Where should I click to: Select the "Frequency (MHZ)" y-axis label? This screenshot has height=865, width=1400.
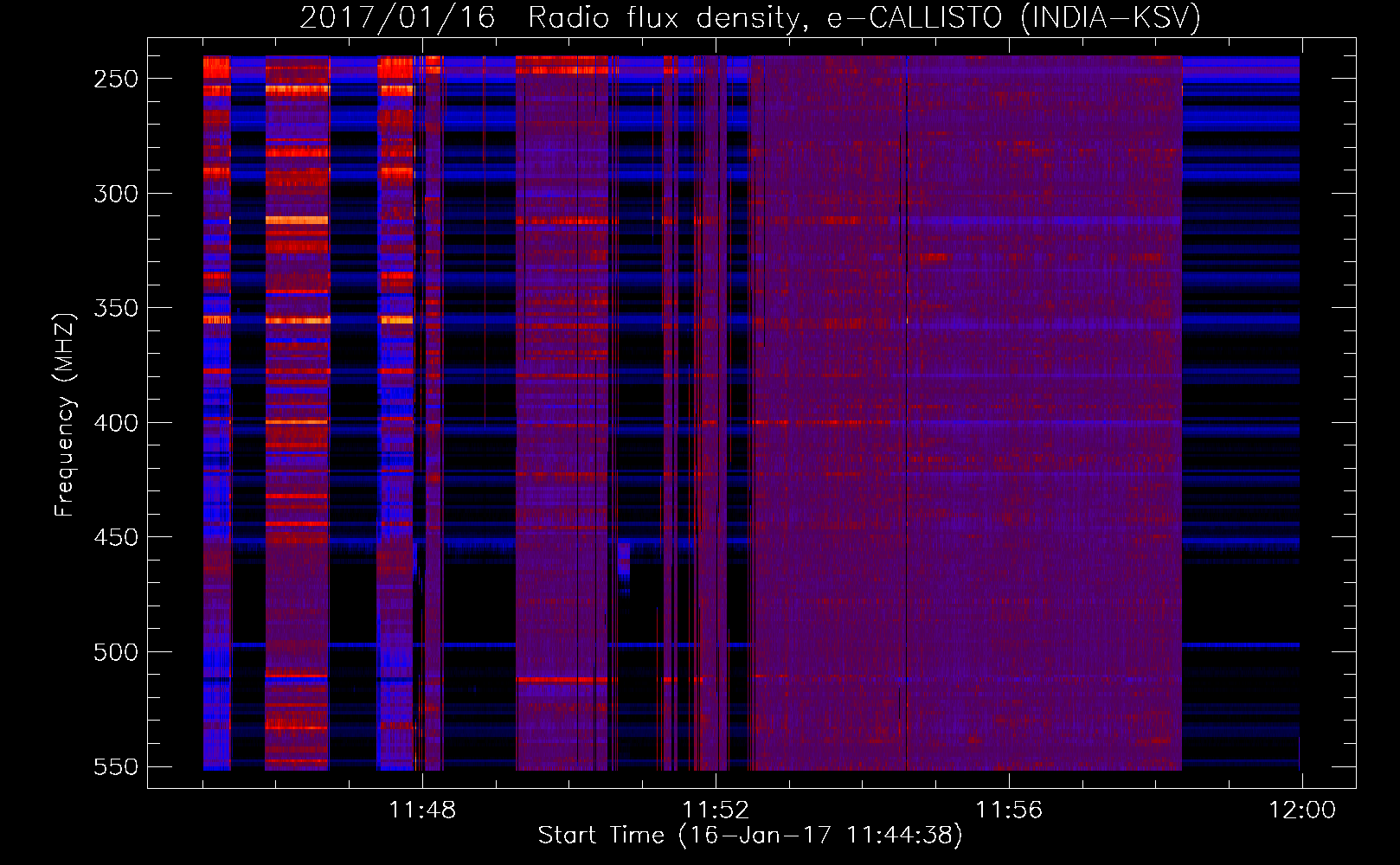coord(65,414)
